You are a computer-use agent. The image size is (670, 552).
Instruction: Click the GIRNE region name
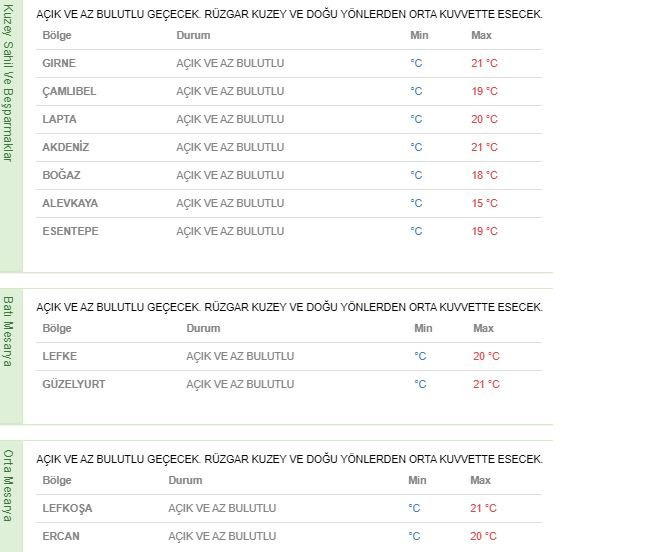[59, 63]
